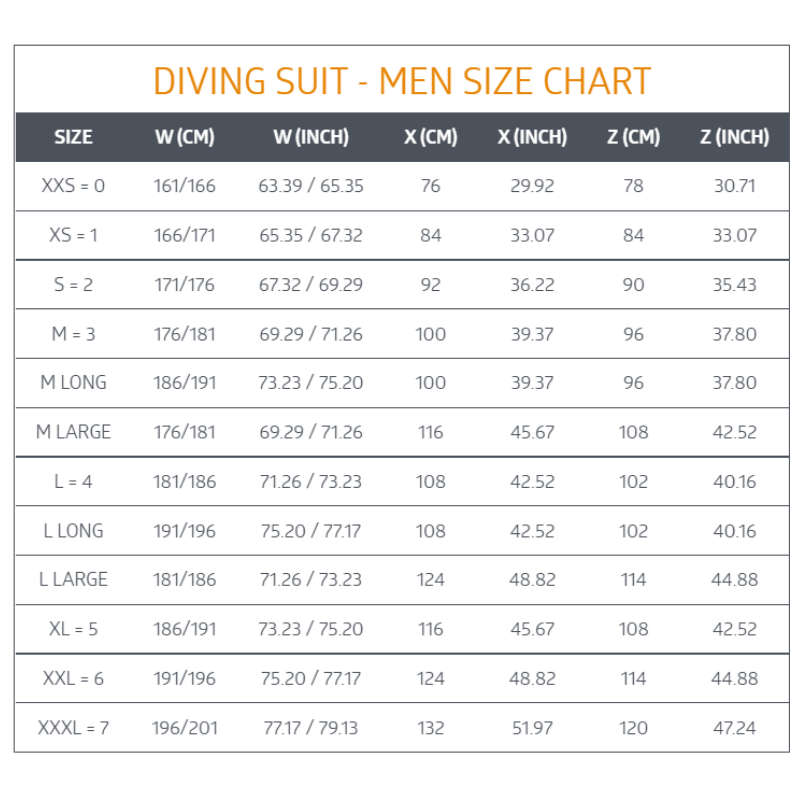Click the L LARGE size label

pyautogui.click(x=73, y=579)
